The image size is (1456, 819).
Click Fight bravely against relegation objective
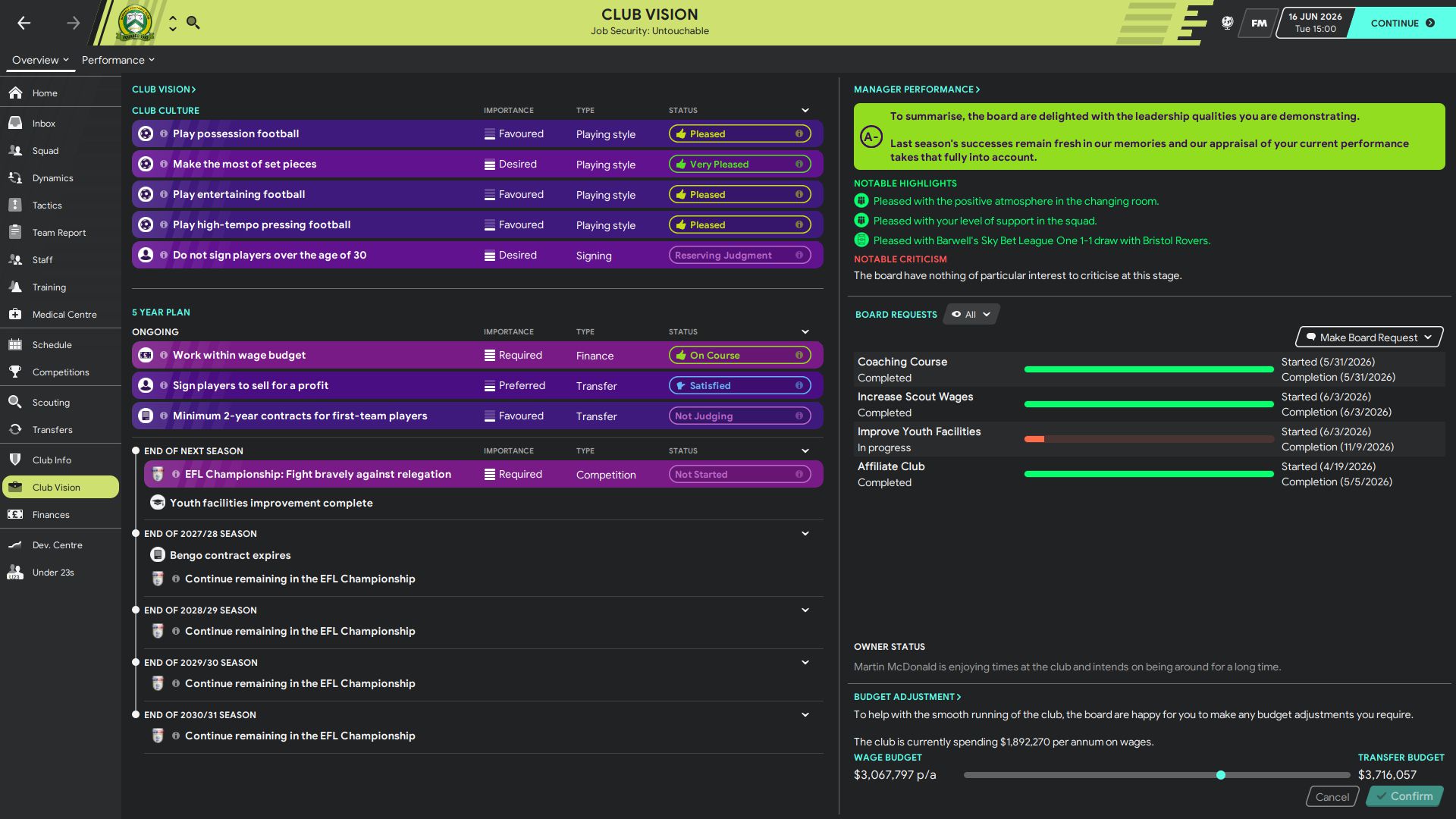(483, 474)
